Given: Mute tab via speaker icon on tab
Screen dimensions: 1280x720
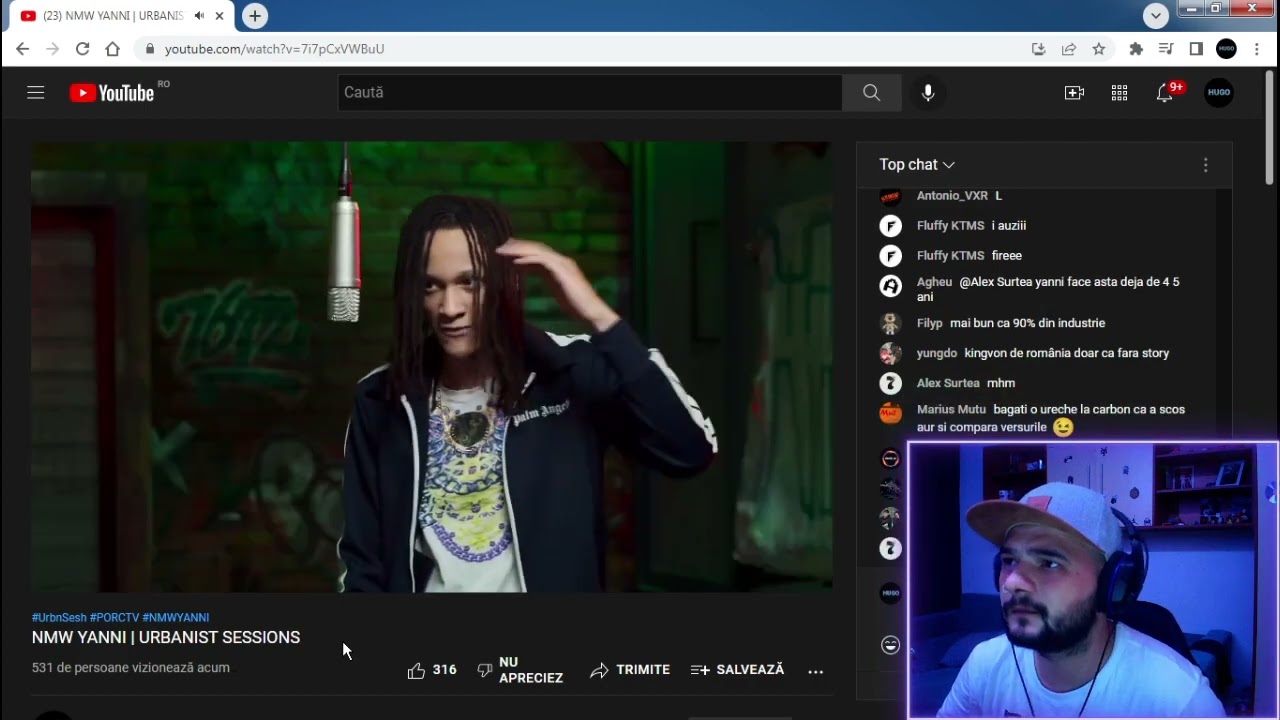Looking at the screenshot, I should pos(199,16).
